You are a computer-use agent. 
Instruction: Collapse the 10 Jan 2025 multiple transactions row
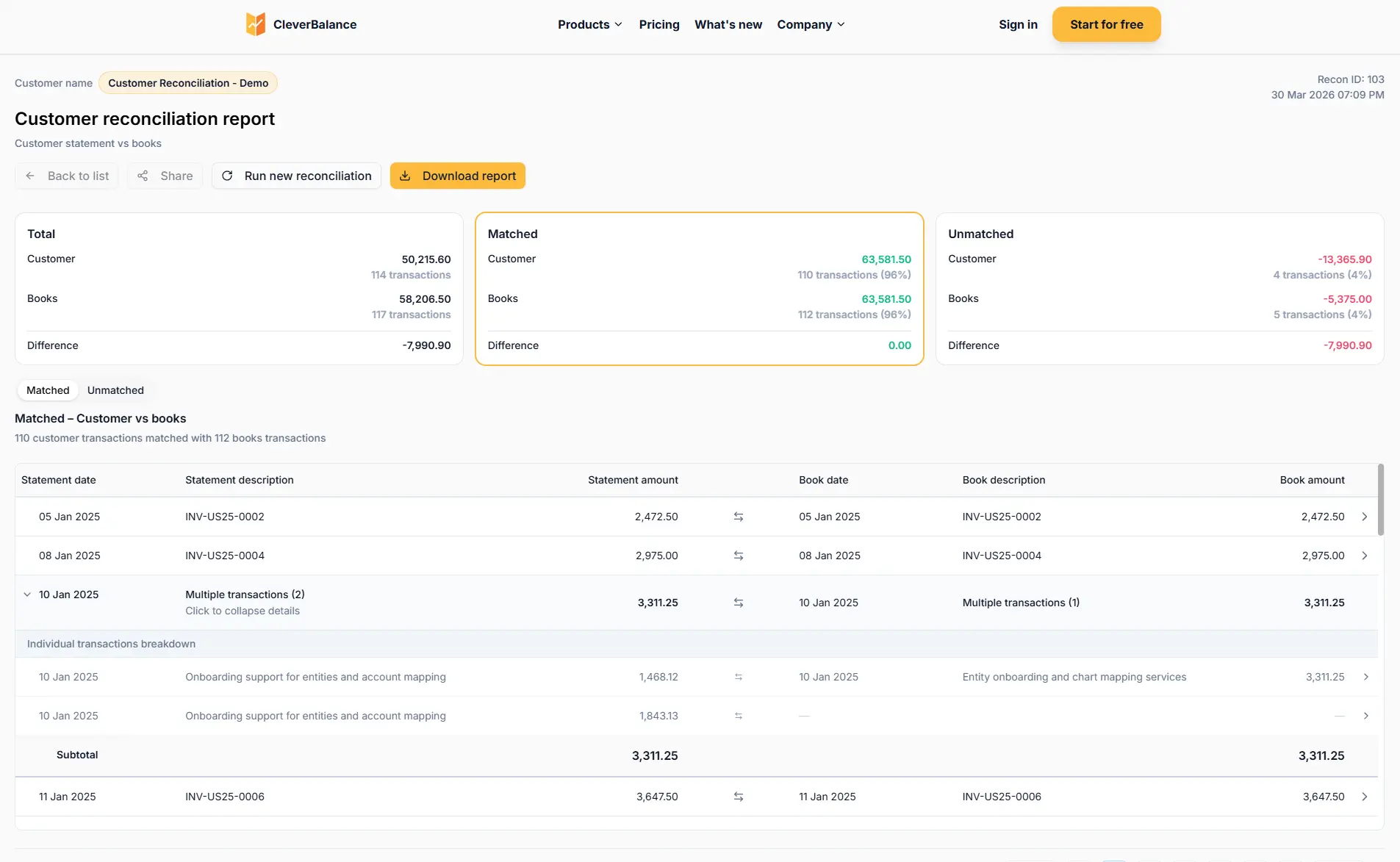click(27, 595)
